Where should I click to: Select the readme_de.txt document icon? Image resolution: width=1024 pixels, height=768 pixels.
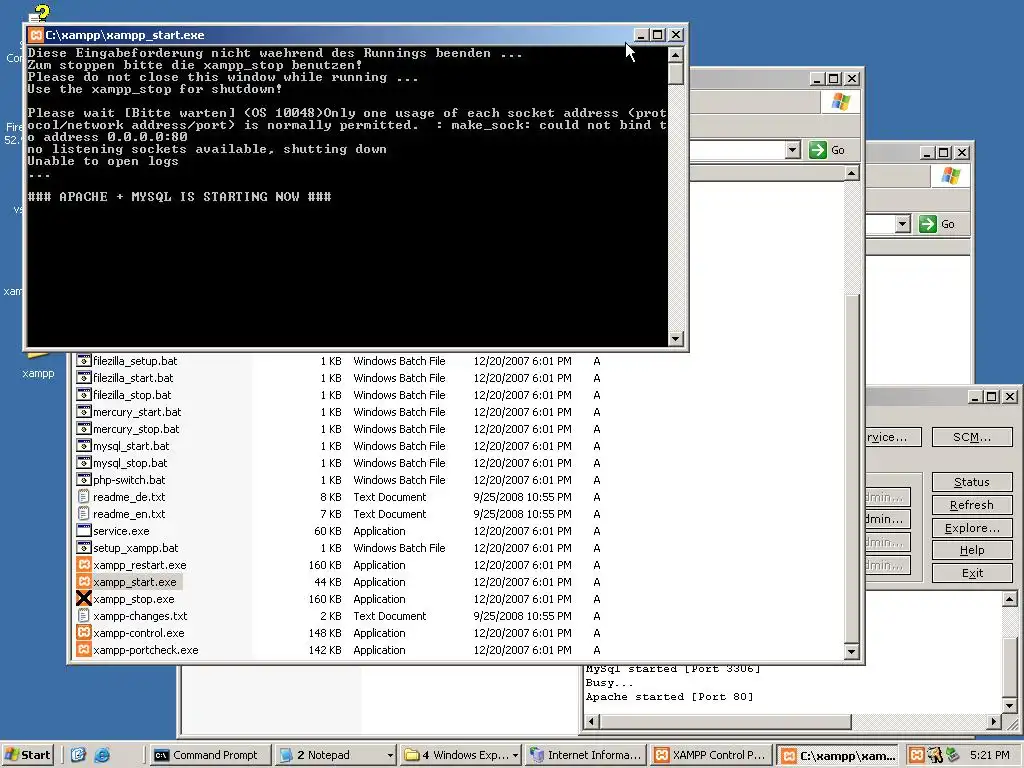(x=84, y=496)
